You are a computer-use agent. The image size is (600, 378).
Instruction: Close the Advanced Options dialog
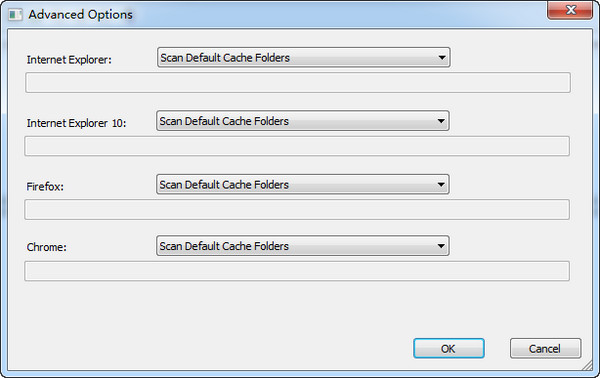(x=570, y=10)
